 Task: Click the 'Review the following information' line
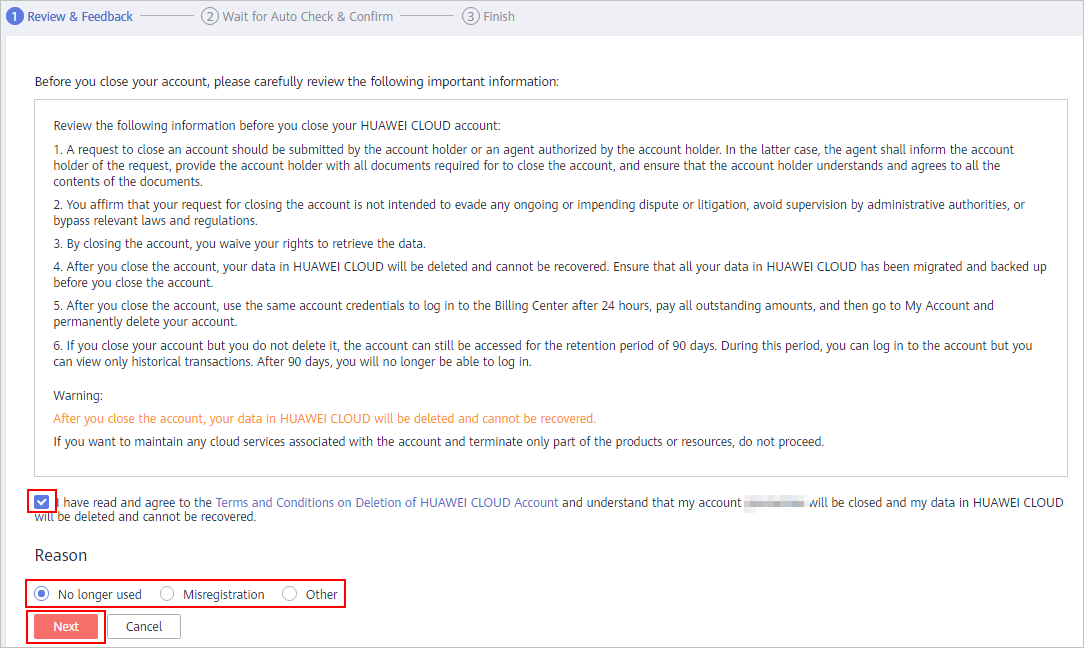(x=276, y=126)
